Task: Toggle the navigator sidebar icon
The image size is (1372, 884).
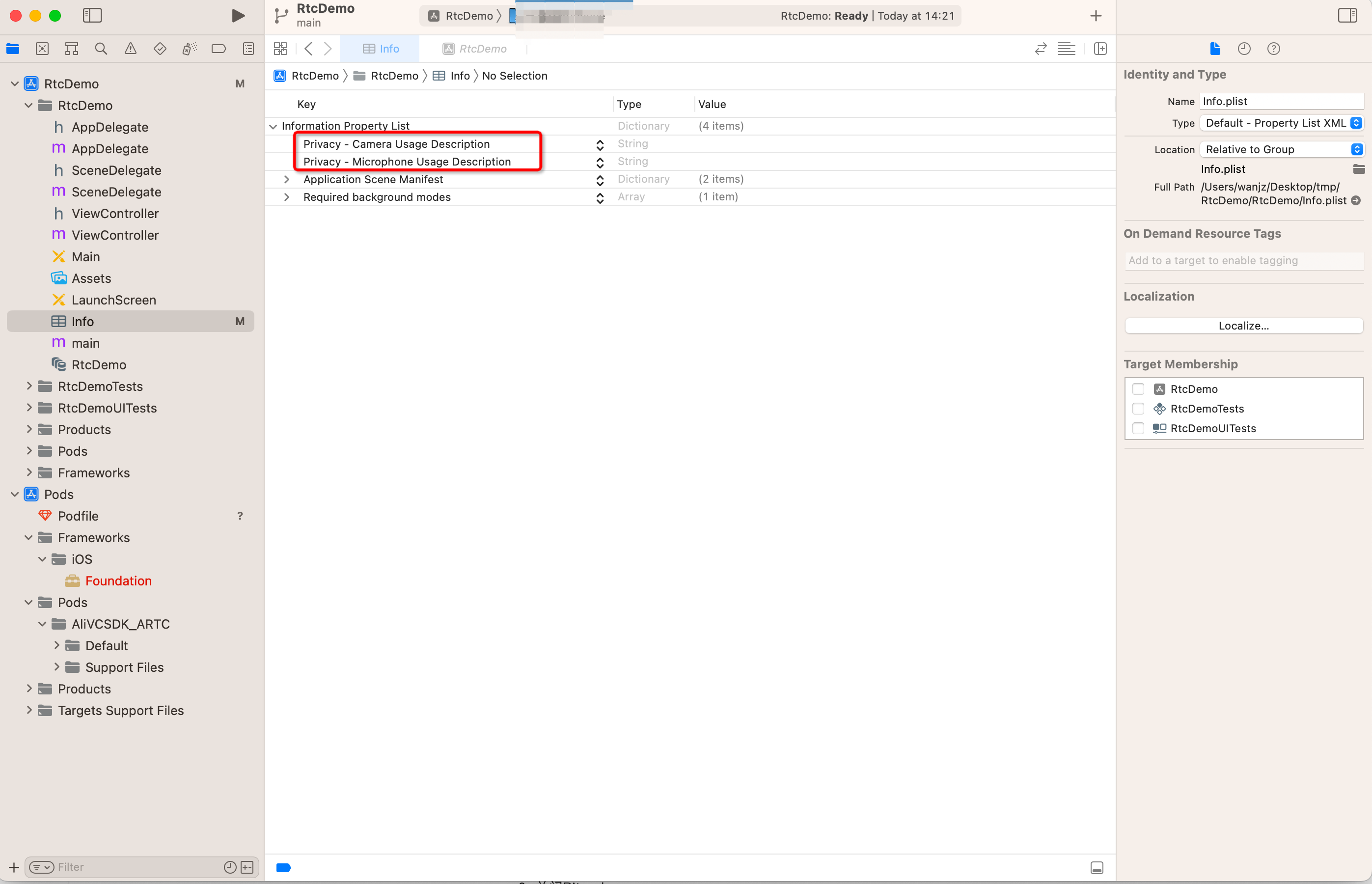Action: point(92,16)
